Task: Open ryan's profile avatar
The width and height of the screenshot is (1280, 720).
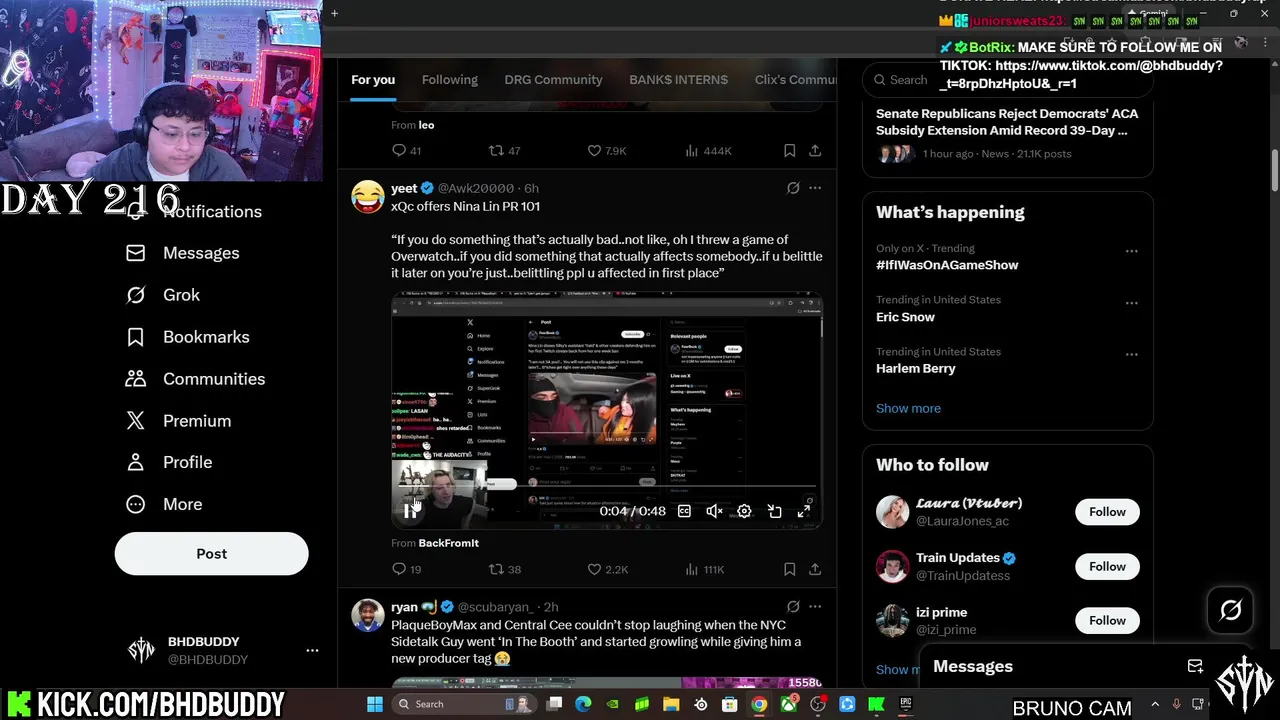Action: coord(368,615)
